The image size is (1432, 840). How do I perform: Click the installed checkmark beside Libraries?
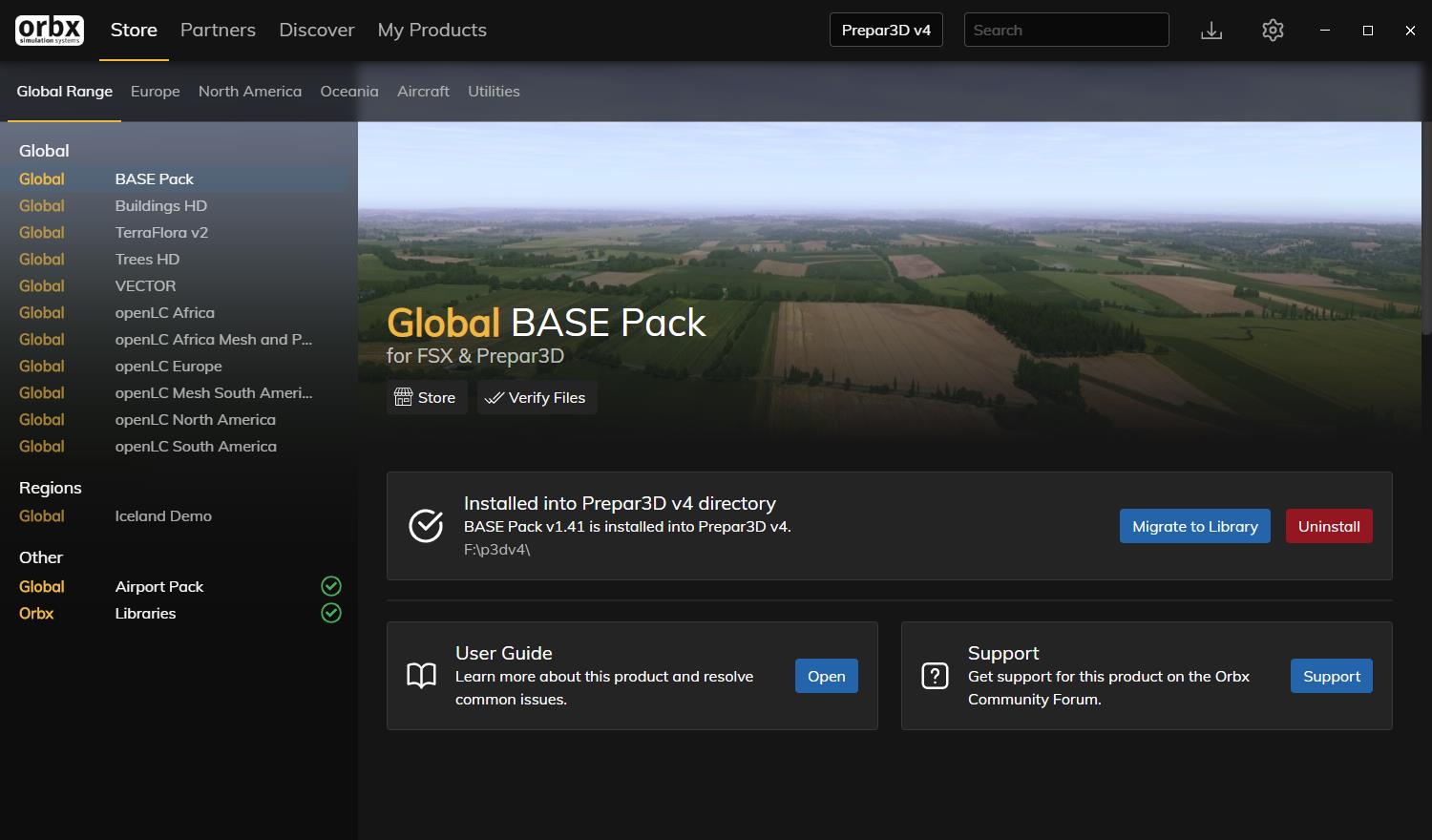coord(331,613)
